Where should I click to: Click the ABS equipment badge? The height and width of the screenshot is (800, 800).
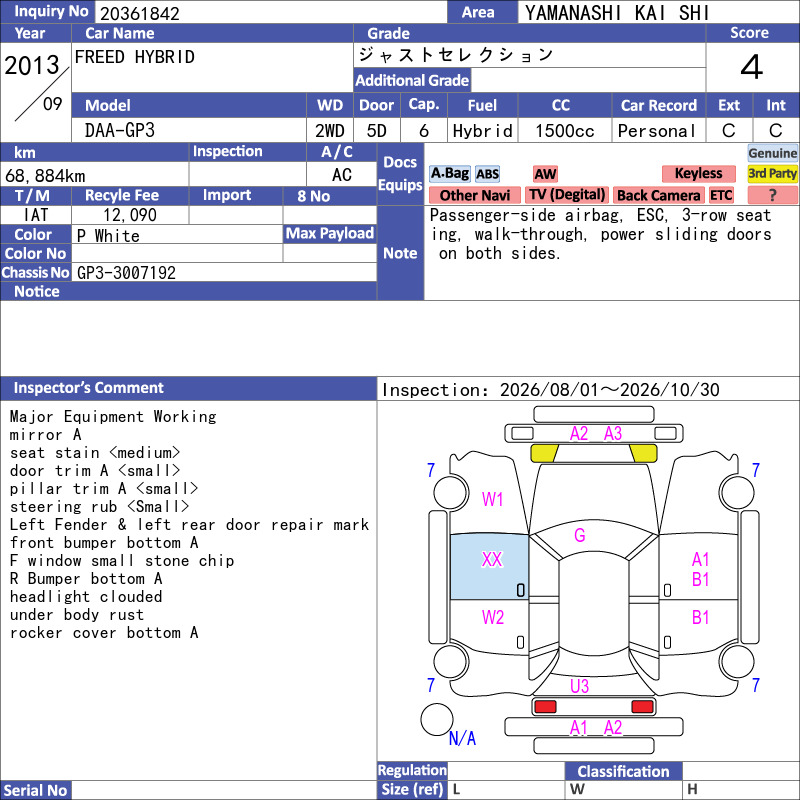[487, 174]
